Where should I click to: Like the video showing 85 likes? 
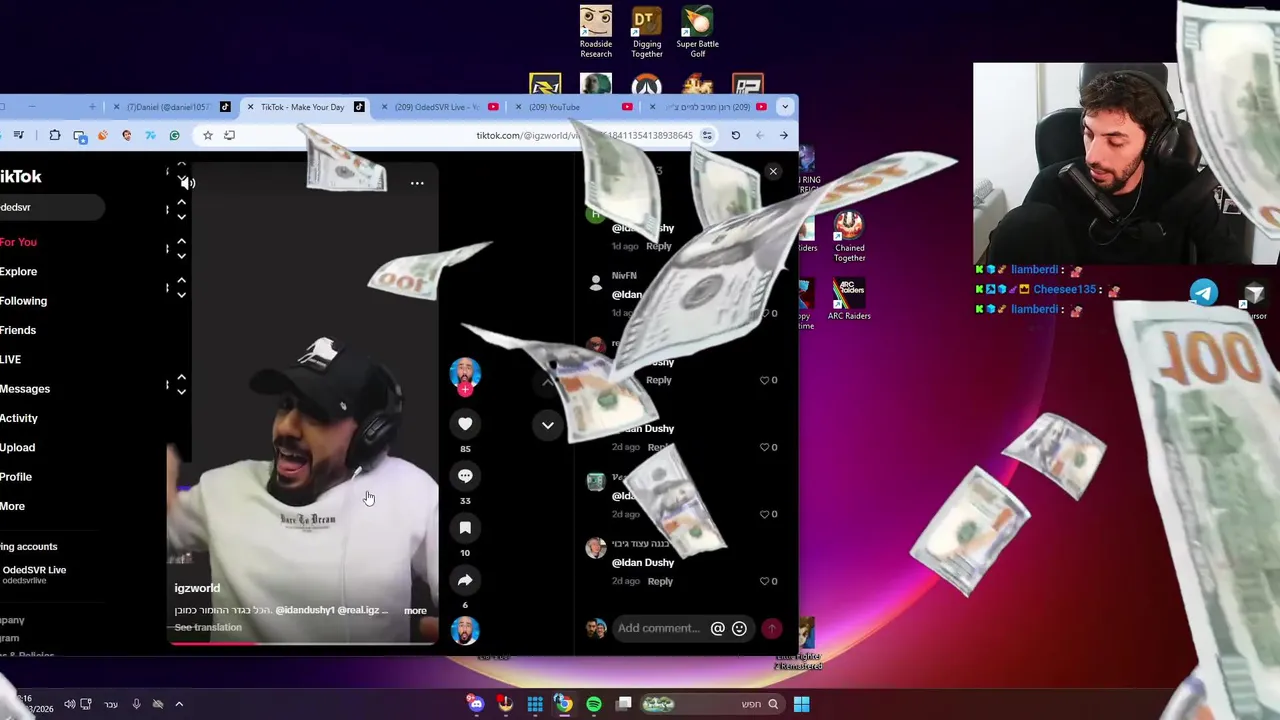(465, 424)
